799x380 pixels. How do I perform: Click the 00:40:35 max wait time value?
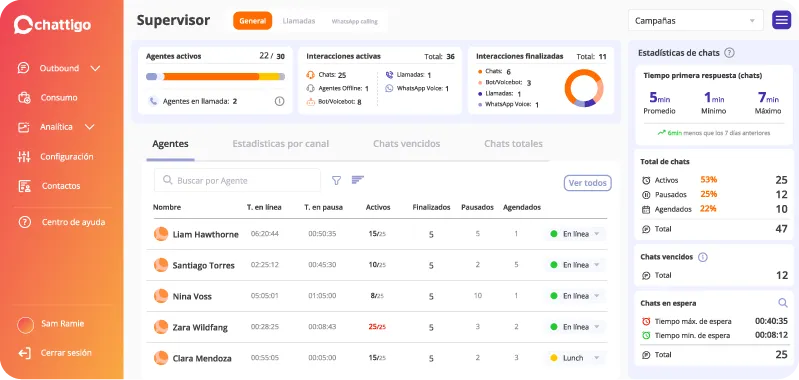771,321
